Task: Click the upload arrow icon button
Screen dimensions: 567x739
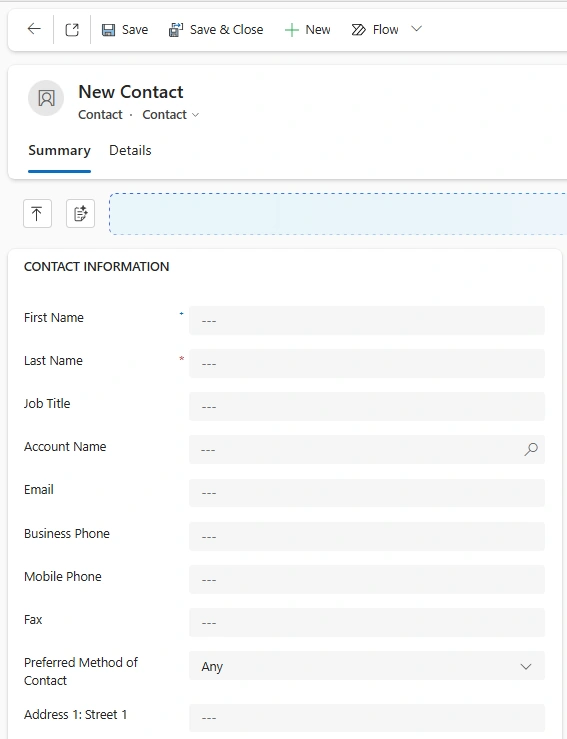Action: pos(37,213)
